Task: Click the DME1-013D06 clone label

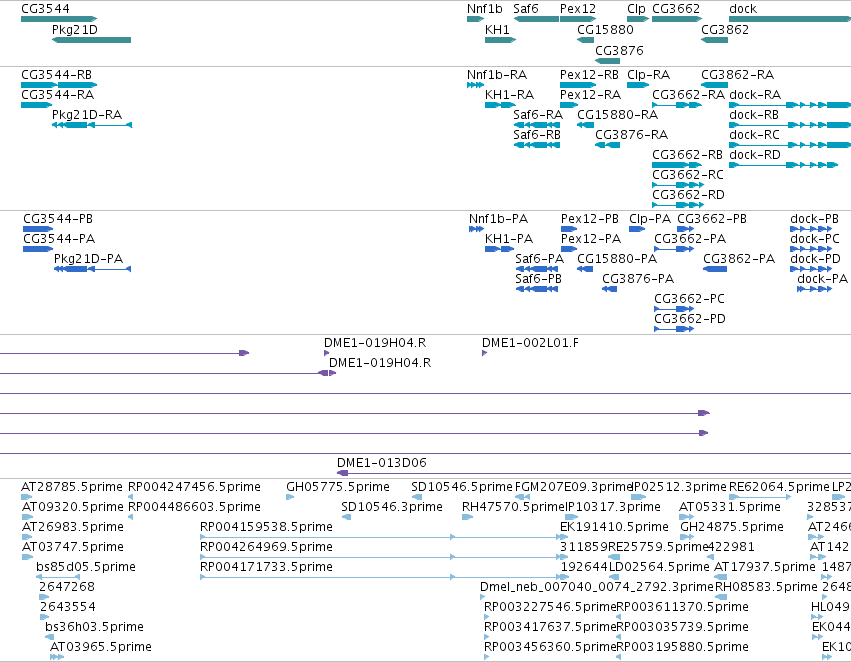Action: [x=382, y=463]
